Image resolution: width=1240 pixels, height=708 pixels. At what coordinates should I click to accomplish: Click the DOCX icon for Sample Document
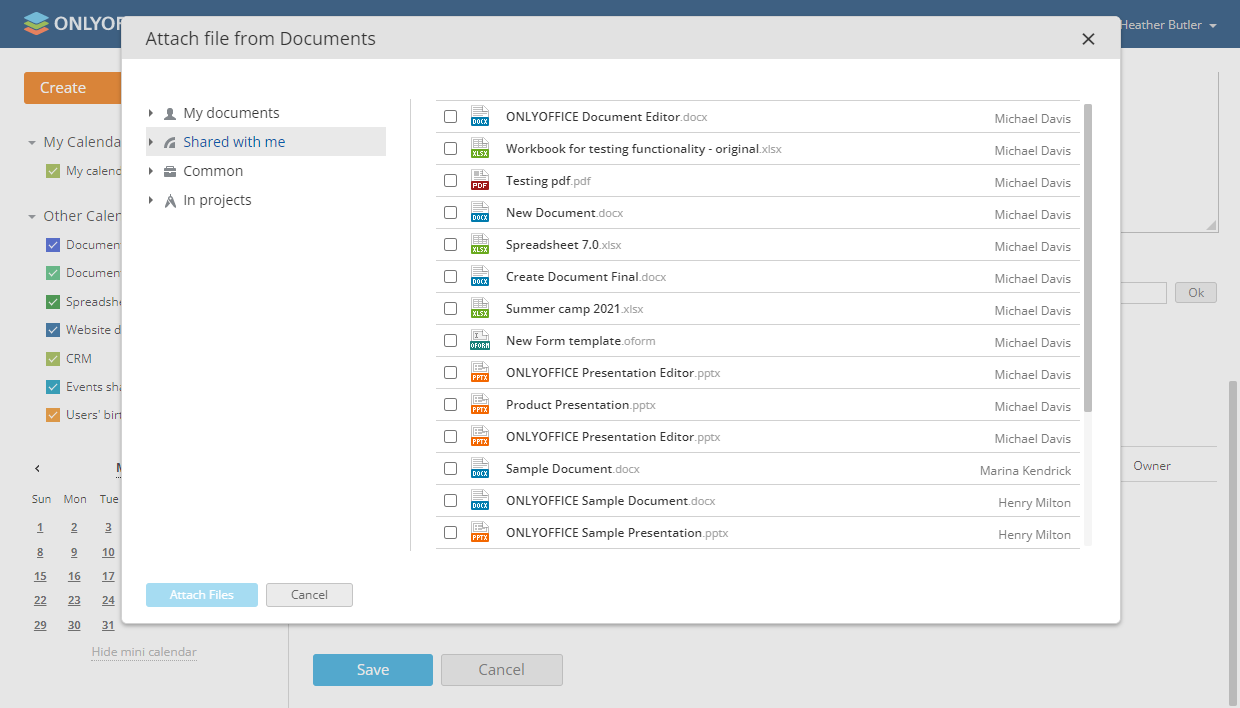(480, 469)
